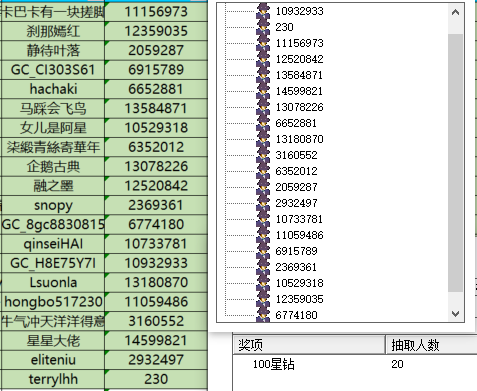The image size is (477, 391).
Task: Click the avatar icon beside 2369361 in list
Action: coord(263,267)
